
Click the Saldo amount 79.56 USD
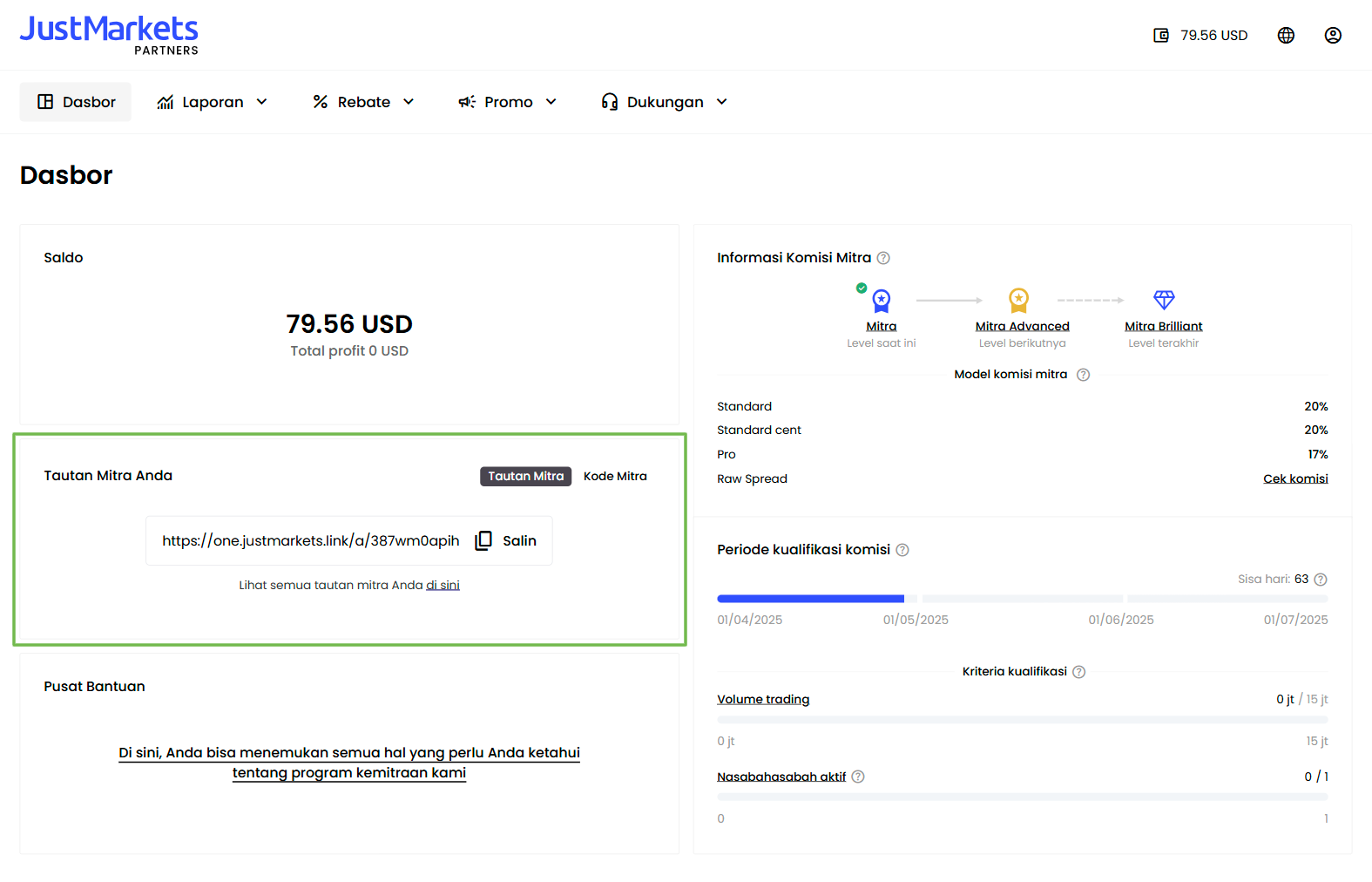(349, 324)
